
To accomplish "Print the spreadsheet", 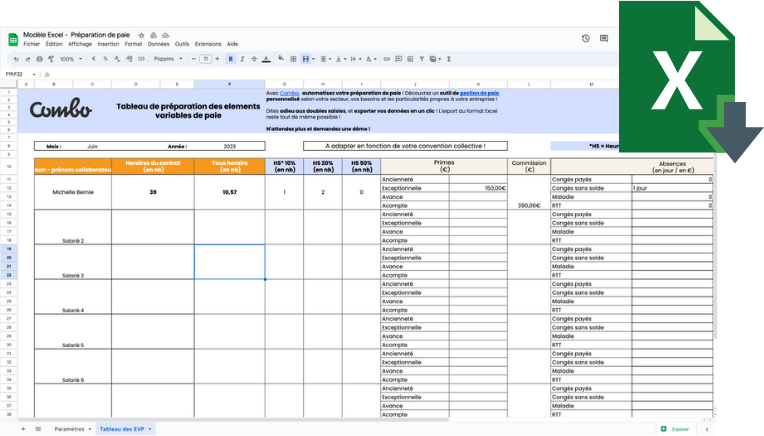I will 39,59.
